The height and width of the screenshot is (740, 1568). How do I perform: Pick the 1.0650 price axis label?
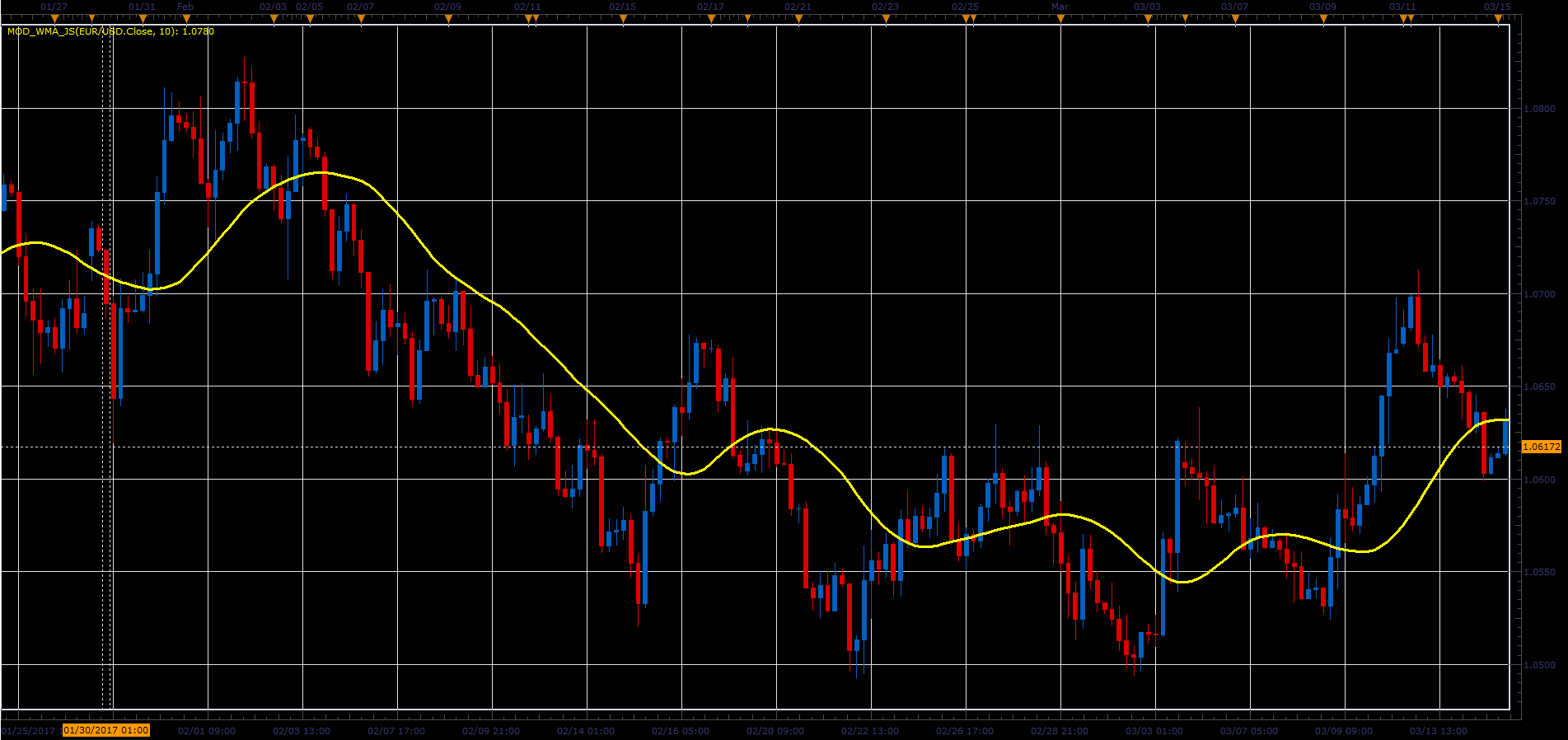(1540, 386)
